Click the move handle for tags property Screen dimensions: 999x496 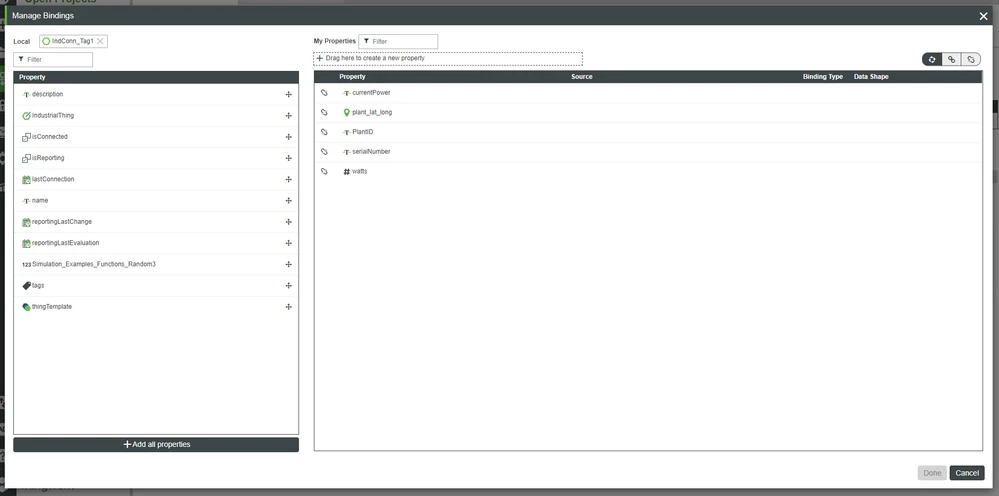click(x=289, y=286)
